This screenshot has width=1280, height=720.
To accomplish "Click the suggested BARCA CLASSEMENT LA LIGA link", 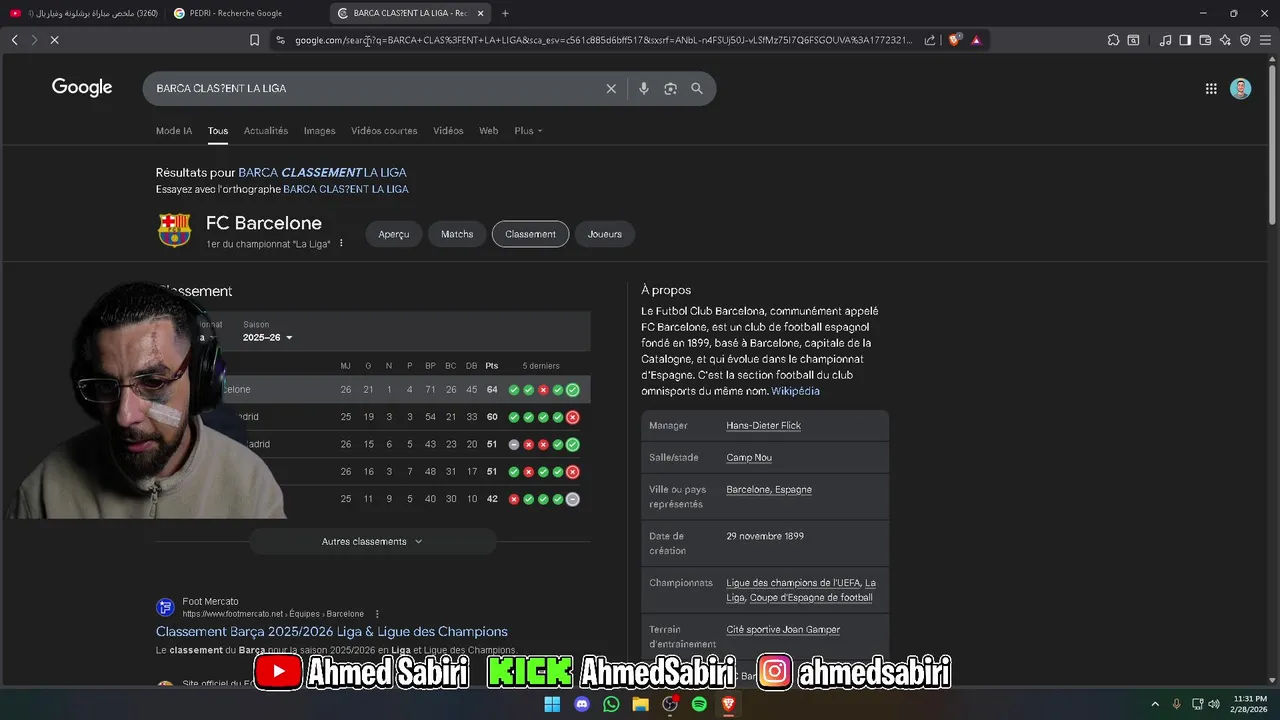I will click(322, 172).
